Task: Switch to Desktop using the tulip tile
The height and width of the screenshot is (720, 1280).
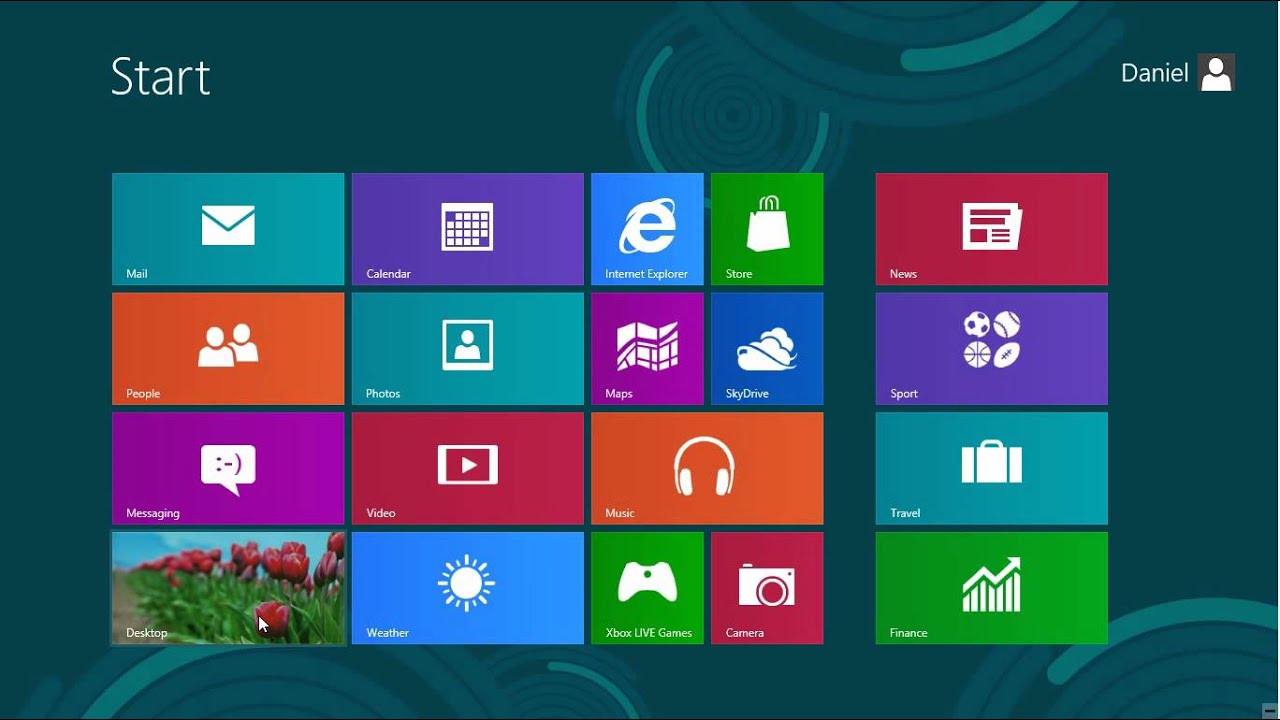Action: pyautogui.click(x=227, y=588)
